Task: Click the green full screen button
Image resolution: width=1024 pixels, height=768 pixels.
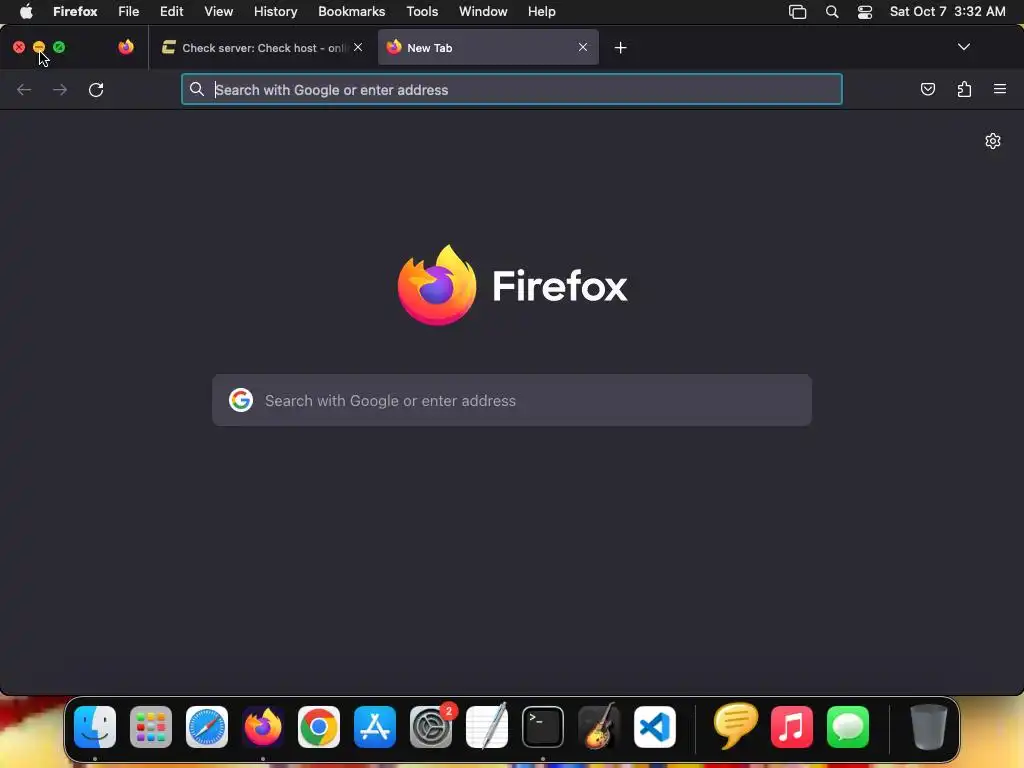Action: point(59,47)
